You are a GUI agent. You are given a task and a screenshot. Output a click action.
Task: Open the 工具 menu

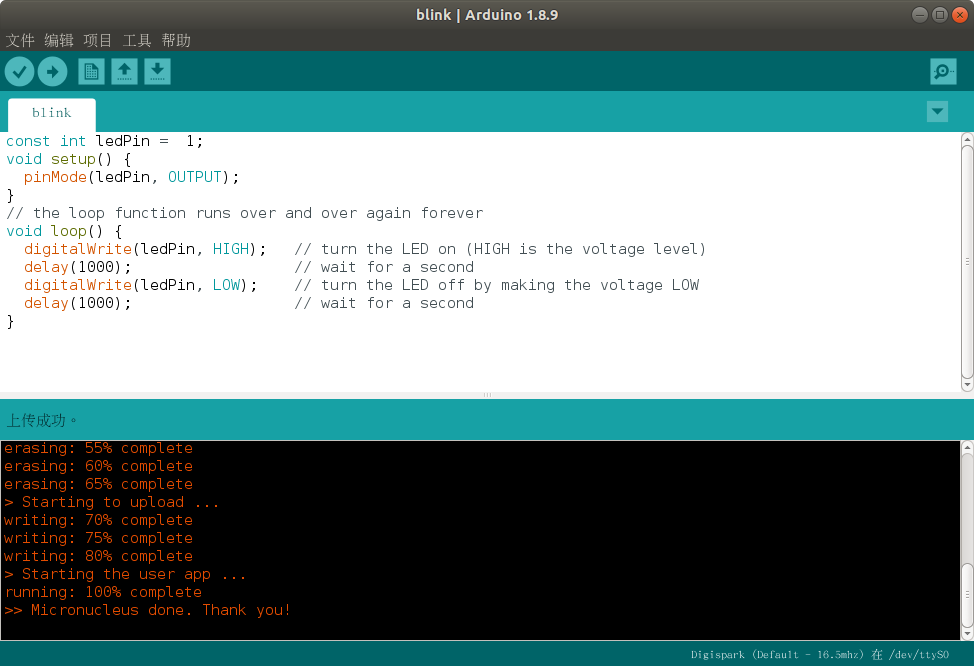pyautogui.click(x=137, y=40)
